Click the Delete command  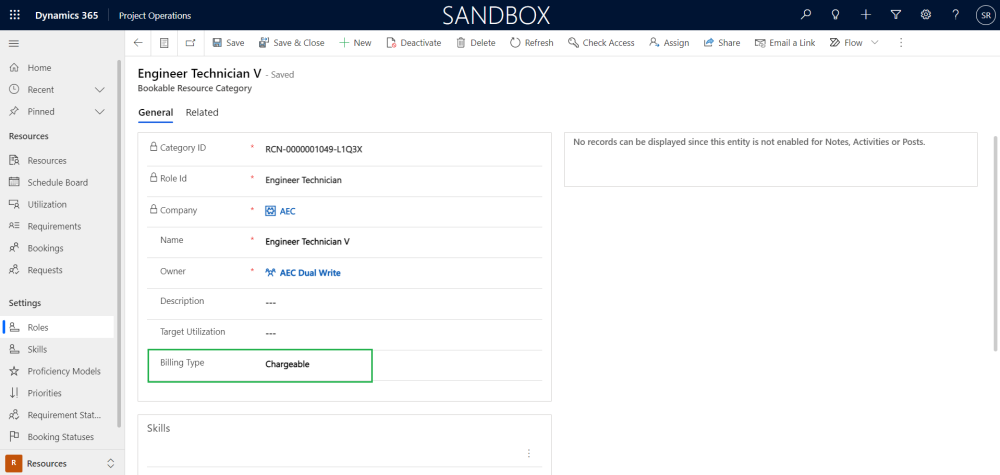(x=476, y=43)
